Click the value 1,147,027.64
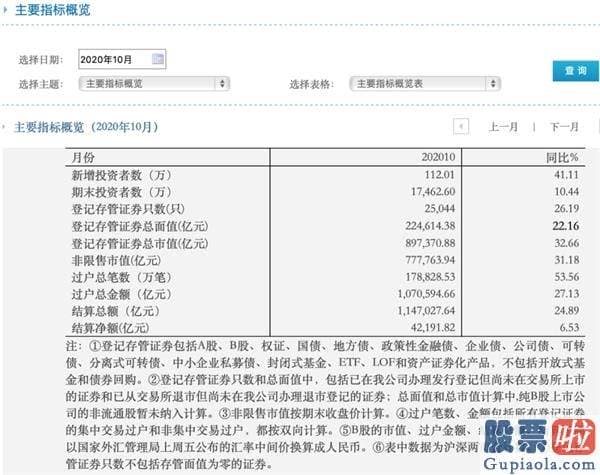 (x=426, y=311)
